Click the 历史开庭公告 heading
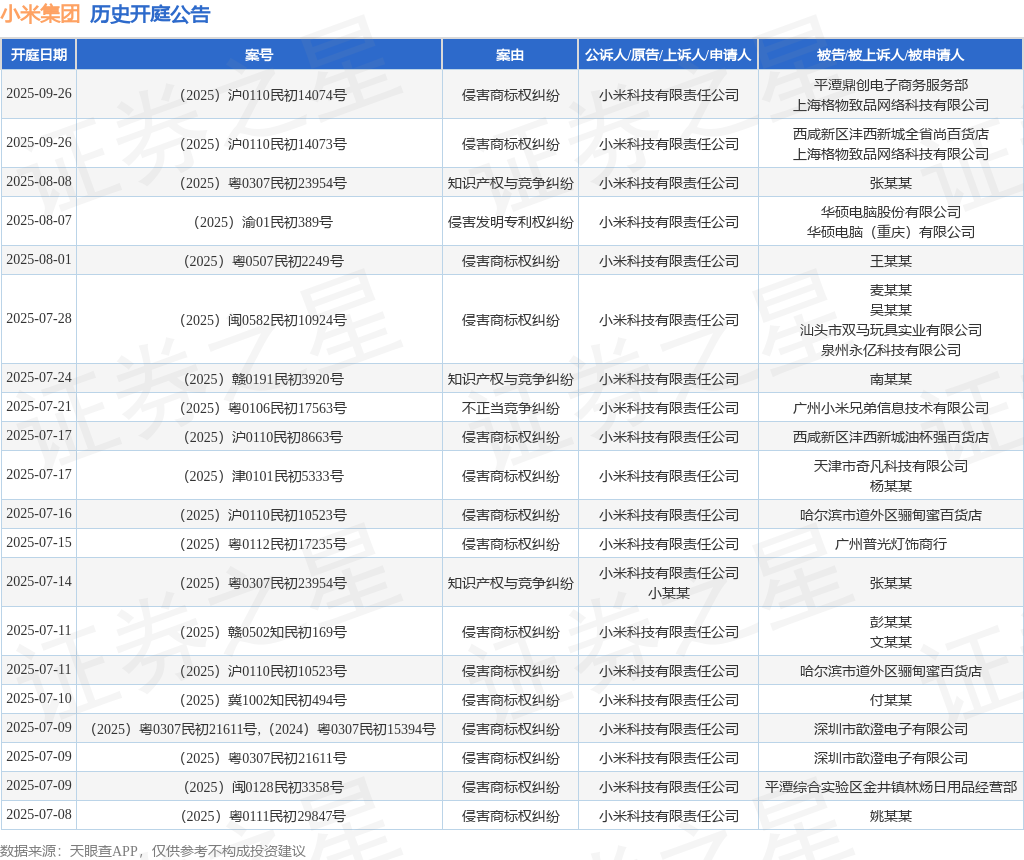 150,14
